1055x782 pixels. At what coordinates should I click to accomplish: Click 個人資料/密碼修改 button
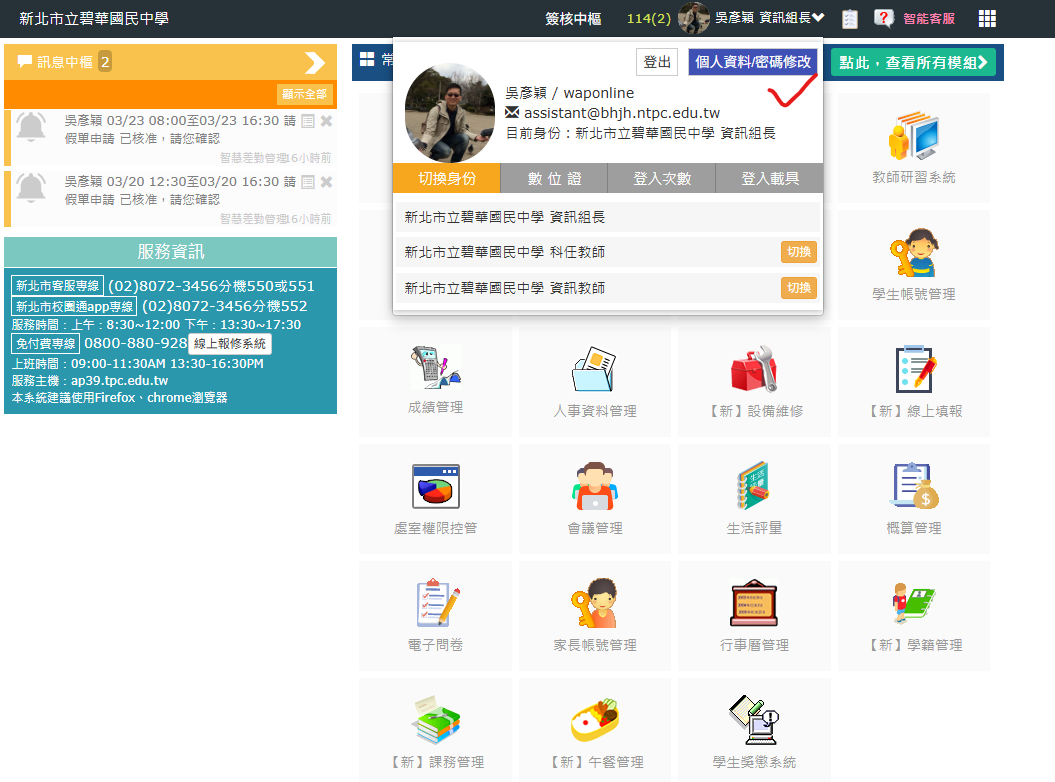pos(753,62)
